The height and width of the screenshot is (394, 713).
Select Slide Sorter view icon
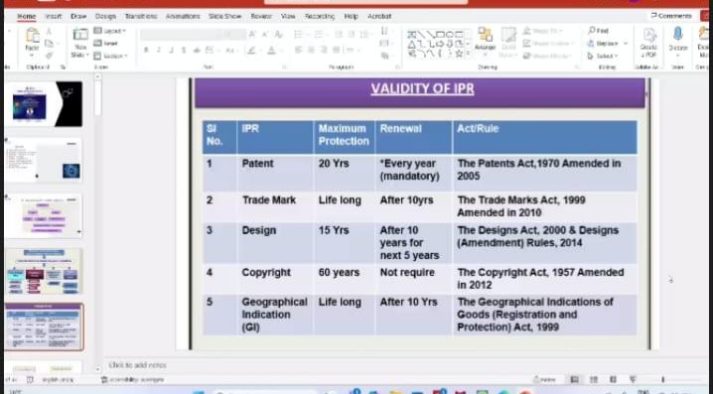point(593,379)
